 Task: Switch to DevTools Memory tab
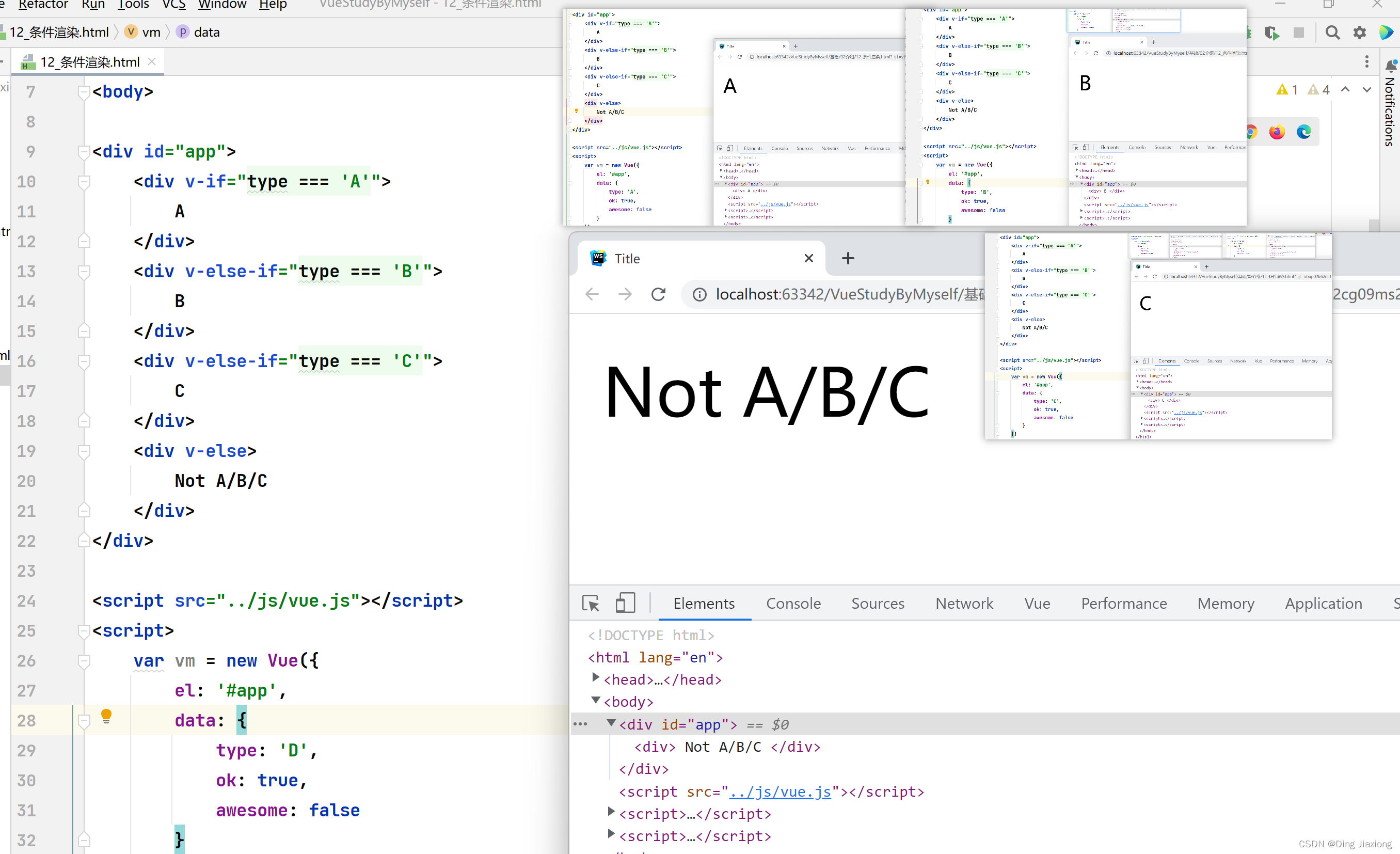pos(1226,604)
